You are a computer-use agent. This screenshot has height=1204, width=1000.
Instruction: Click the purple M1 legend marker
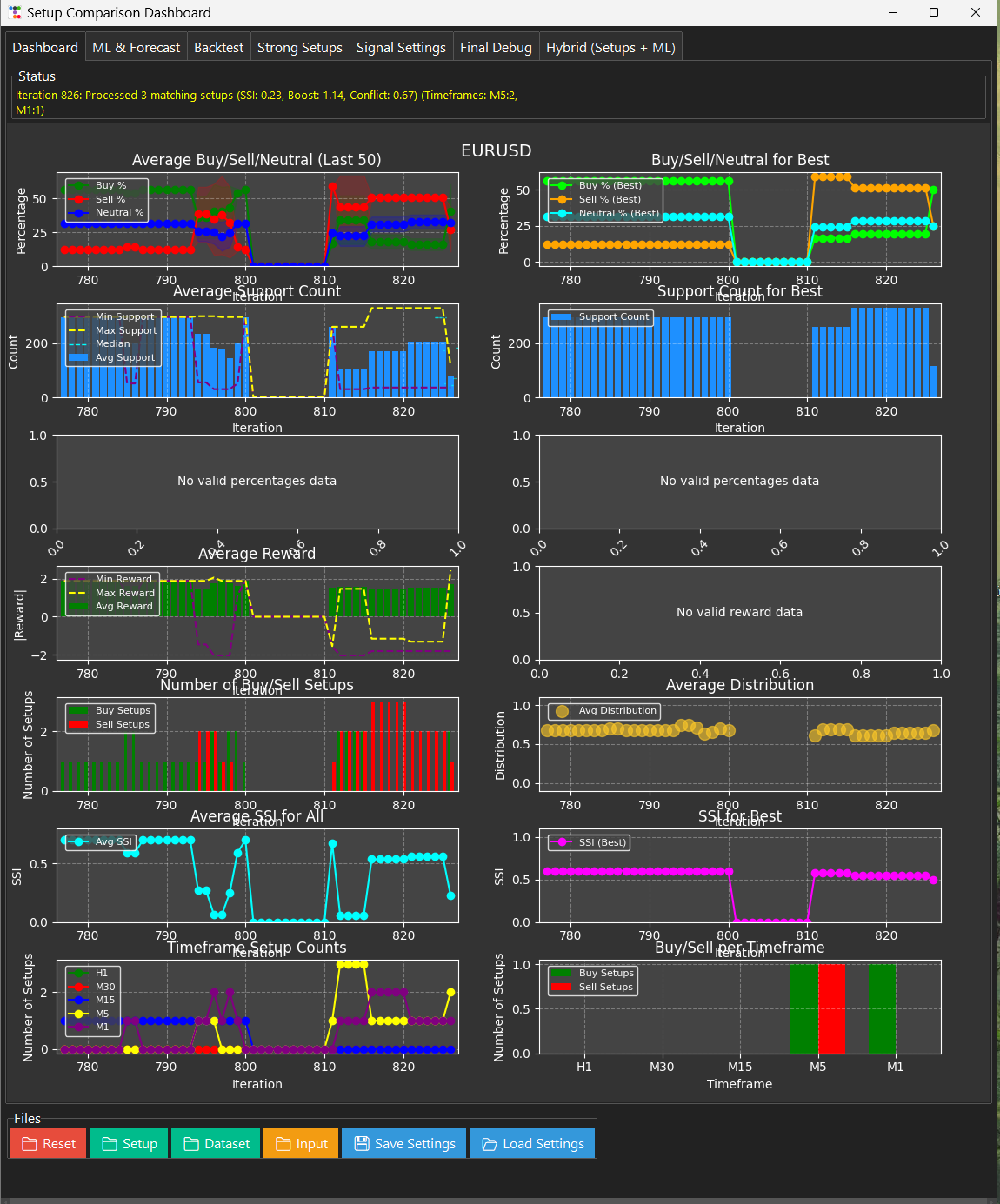(79, 1027)
